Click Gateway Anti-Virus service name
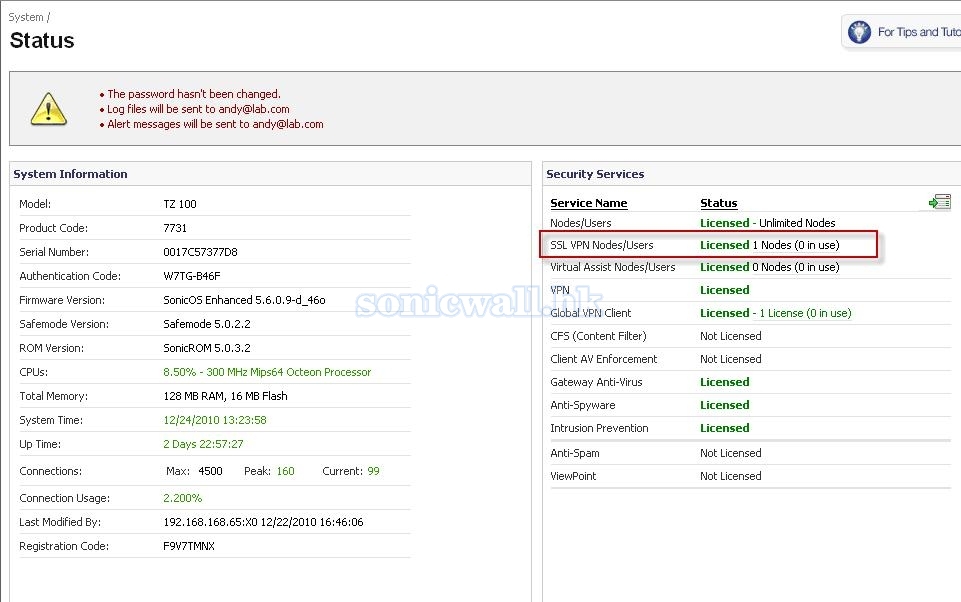The width and height of the screenshot is (961, 602). [596, 382]
